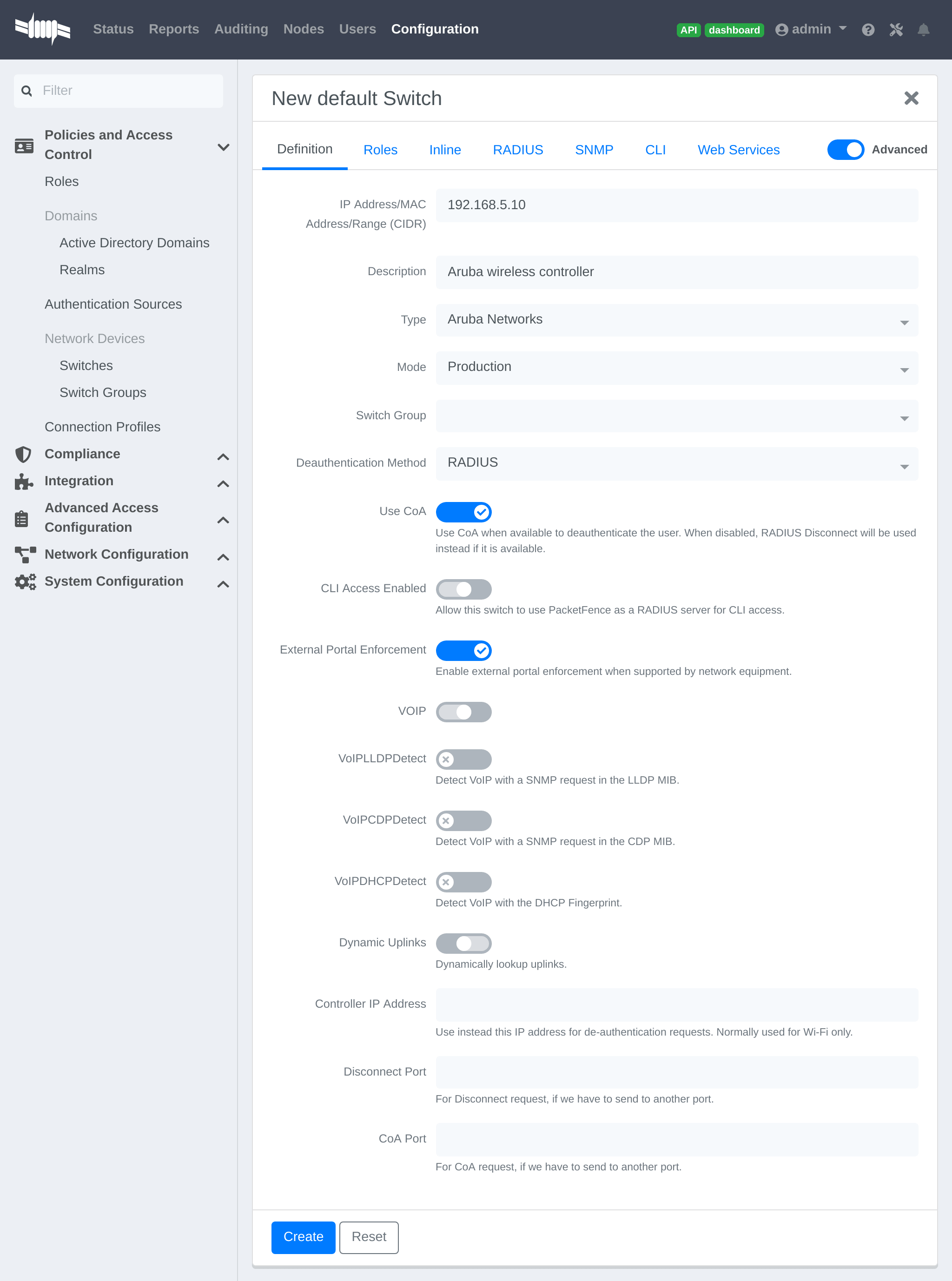Disable the Use CoA toggle
952x1281 pixels.
coord(463,512)
